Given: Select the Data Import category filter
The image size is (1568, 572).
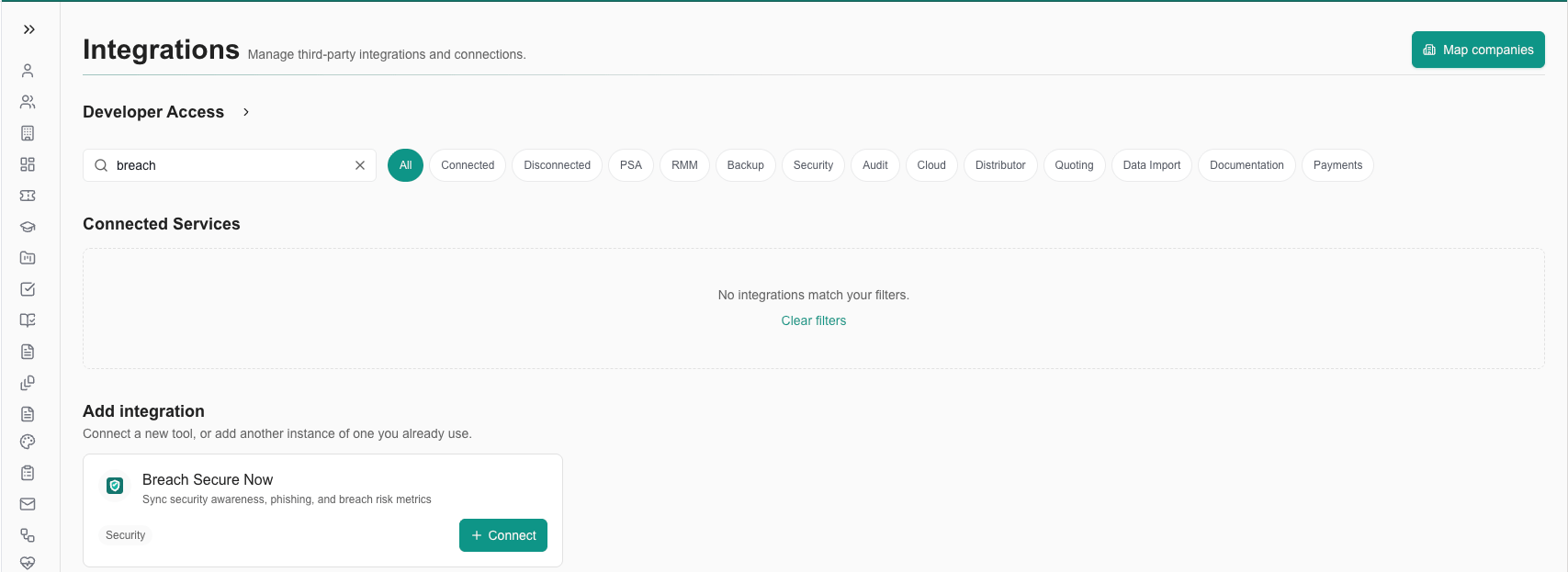Looking at the screenshot, I should (1152, 165).
